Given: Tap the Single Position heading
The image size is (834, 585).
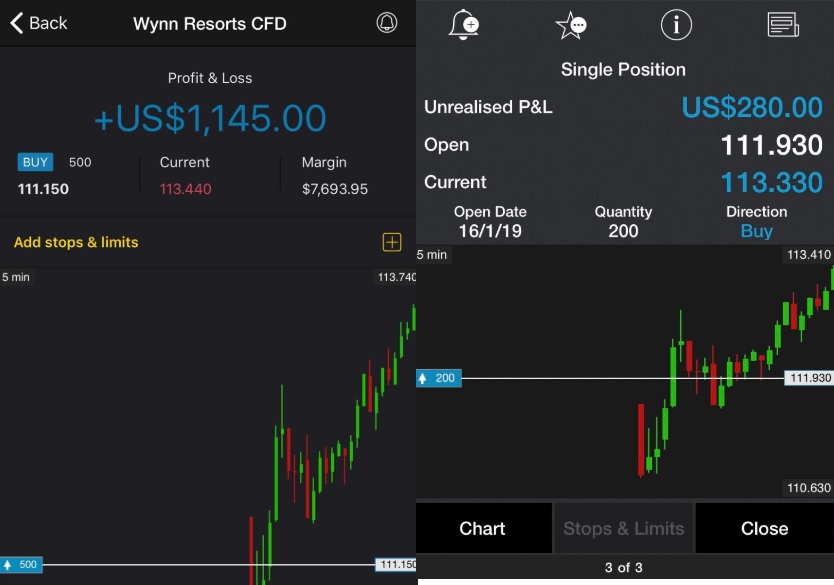Looking at the screenshot, I should (x=623, y=70).
